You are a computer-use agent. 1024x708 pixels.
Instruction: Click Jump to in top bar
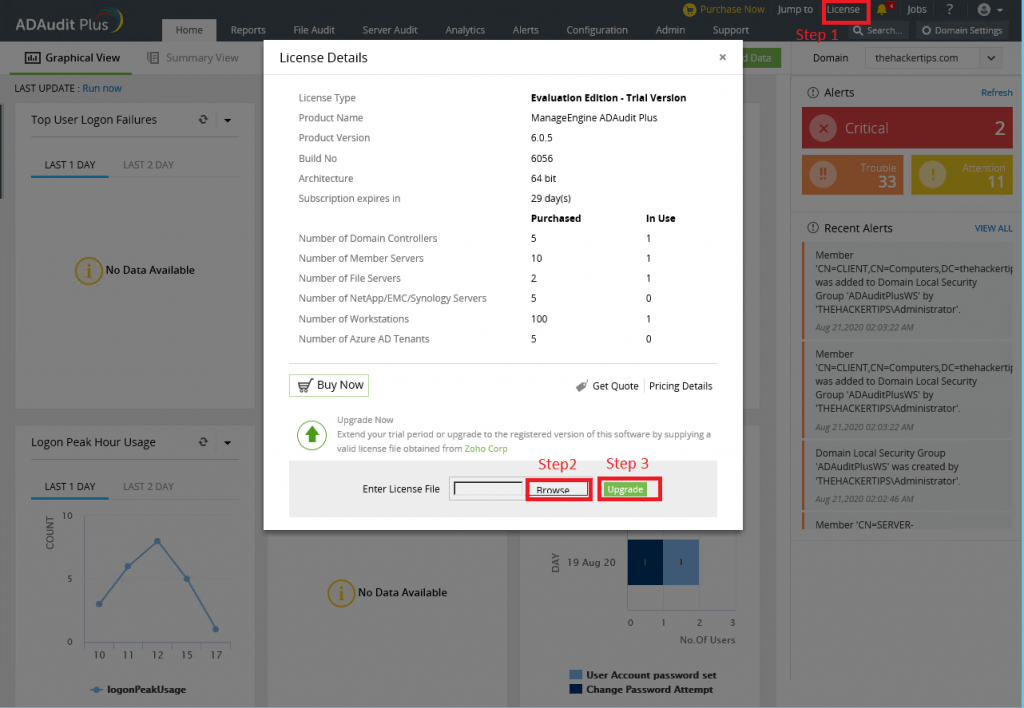coord(795,9)
